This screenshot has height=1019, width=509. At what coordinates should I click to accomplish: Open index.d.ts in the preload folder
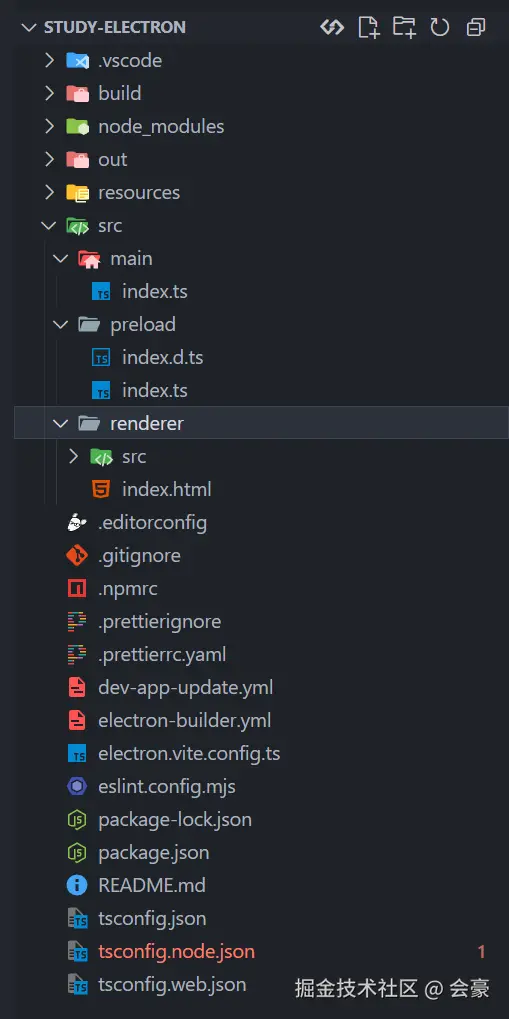pos(163,357)
